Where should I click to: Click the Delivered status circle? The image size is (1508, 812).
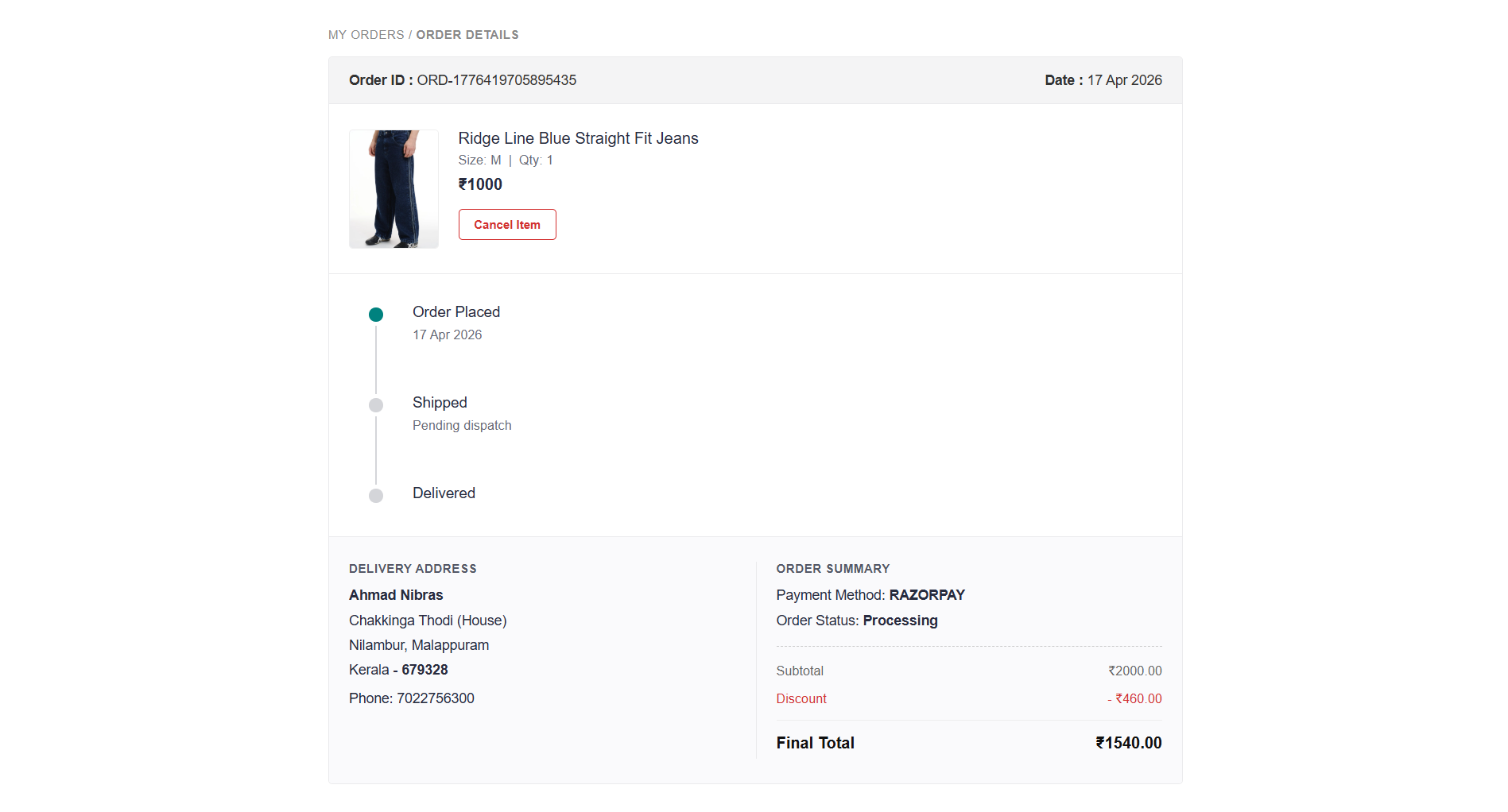point(375,495)
